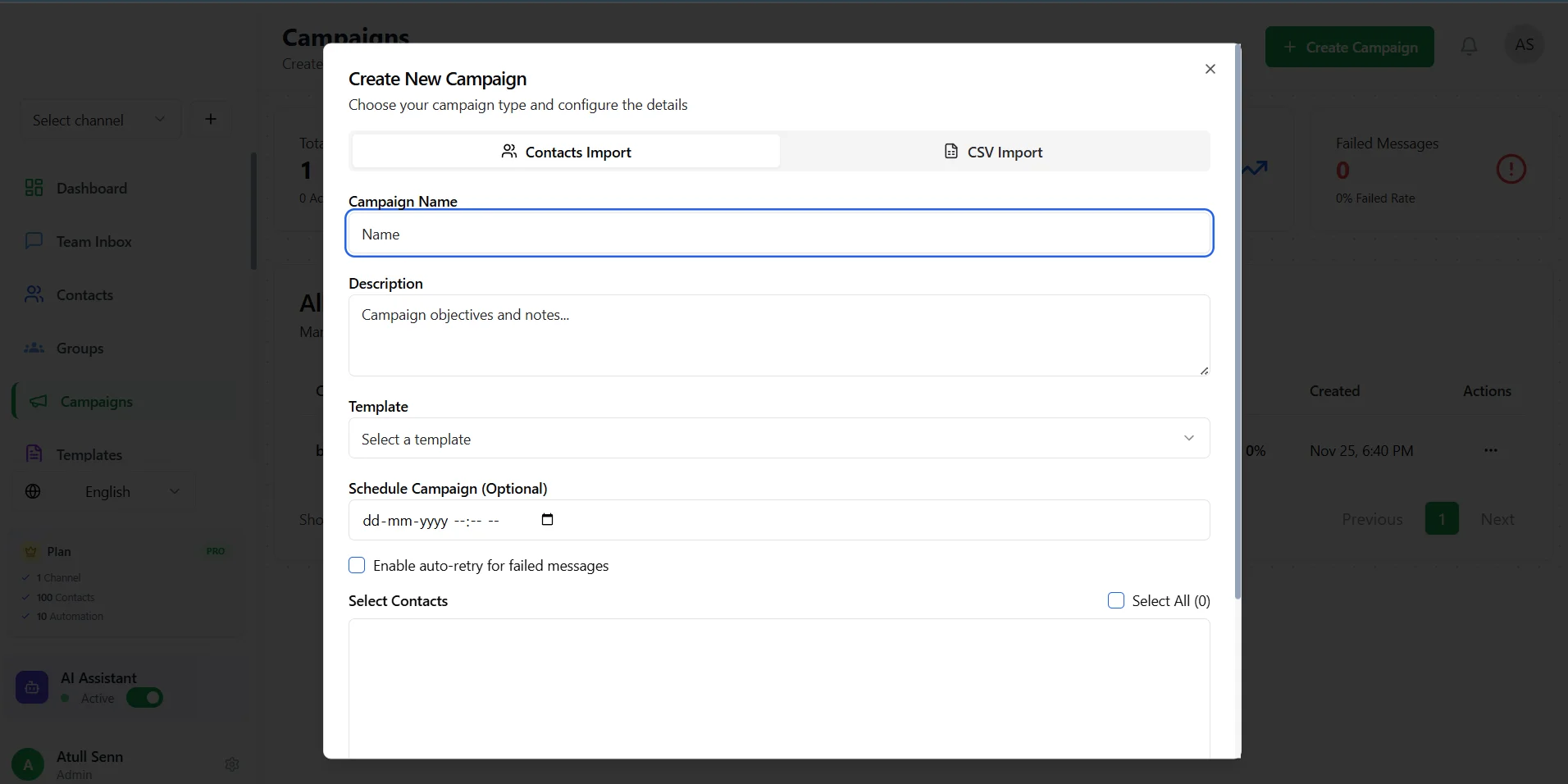Image resolution: width=1568 pixels, height=784 pixels.
Task: Switch to the CSV Import tab
Action: click(x=993, y=152)
